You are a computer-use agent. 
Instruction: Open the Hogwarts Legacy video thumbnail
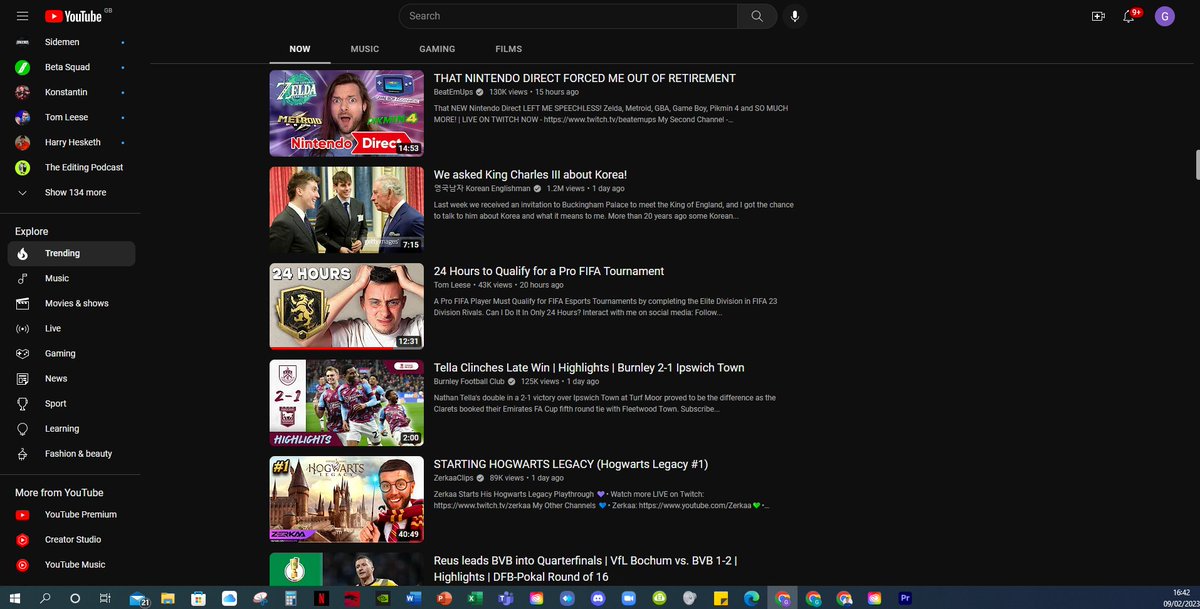(347, 500)
